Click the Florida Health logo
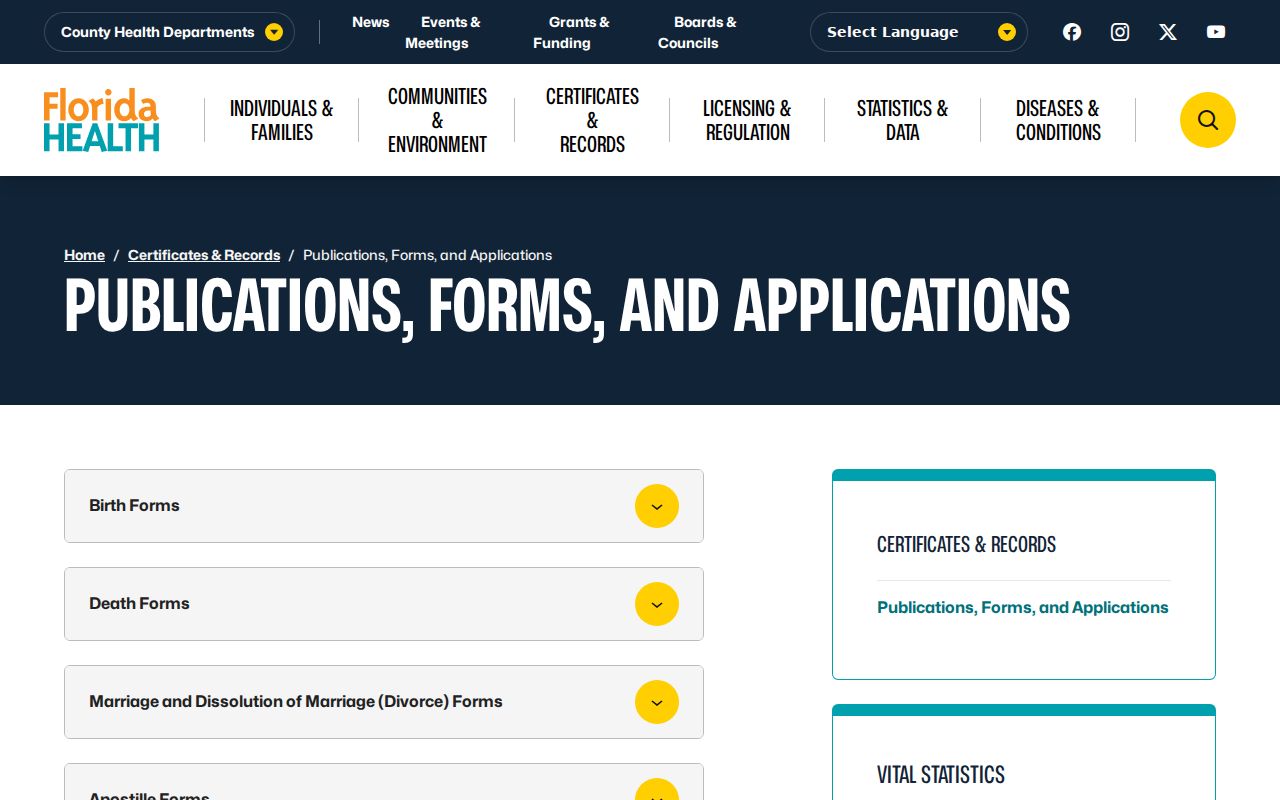The image size is (1280, 800). 101,120
